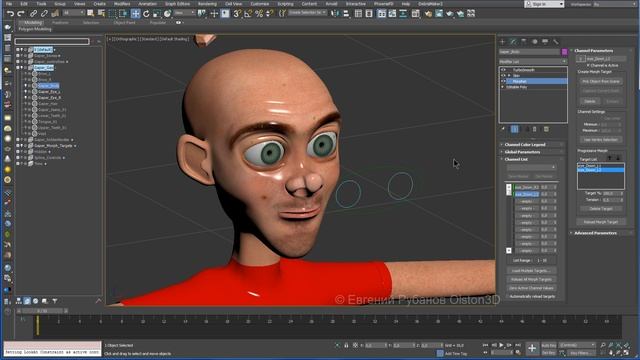Click the time slider handle
Viewport: 640px width, 360px height.
coord(42,311)
